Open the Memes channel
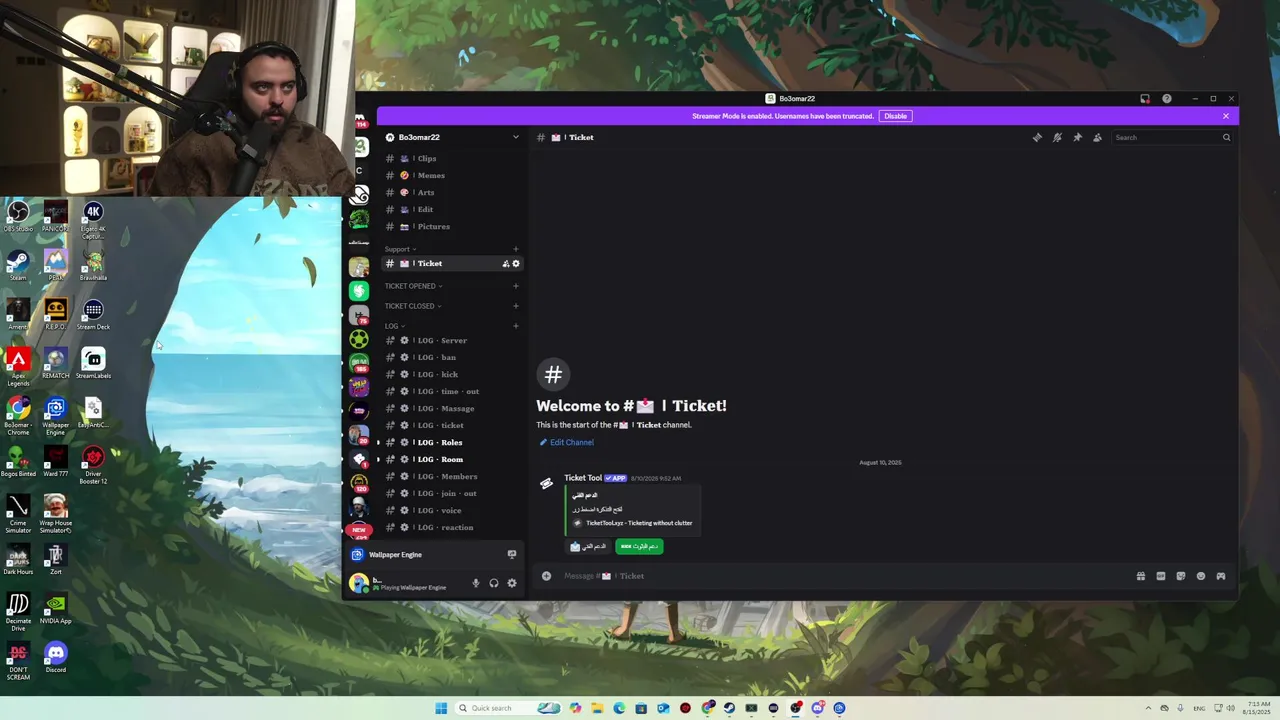This screenshot has height=720, width=1280. (451, 175)
